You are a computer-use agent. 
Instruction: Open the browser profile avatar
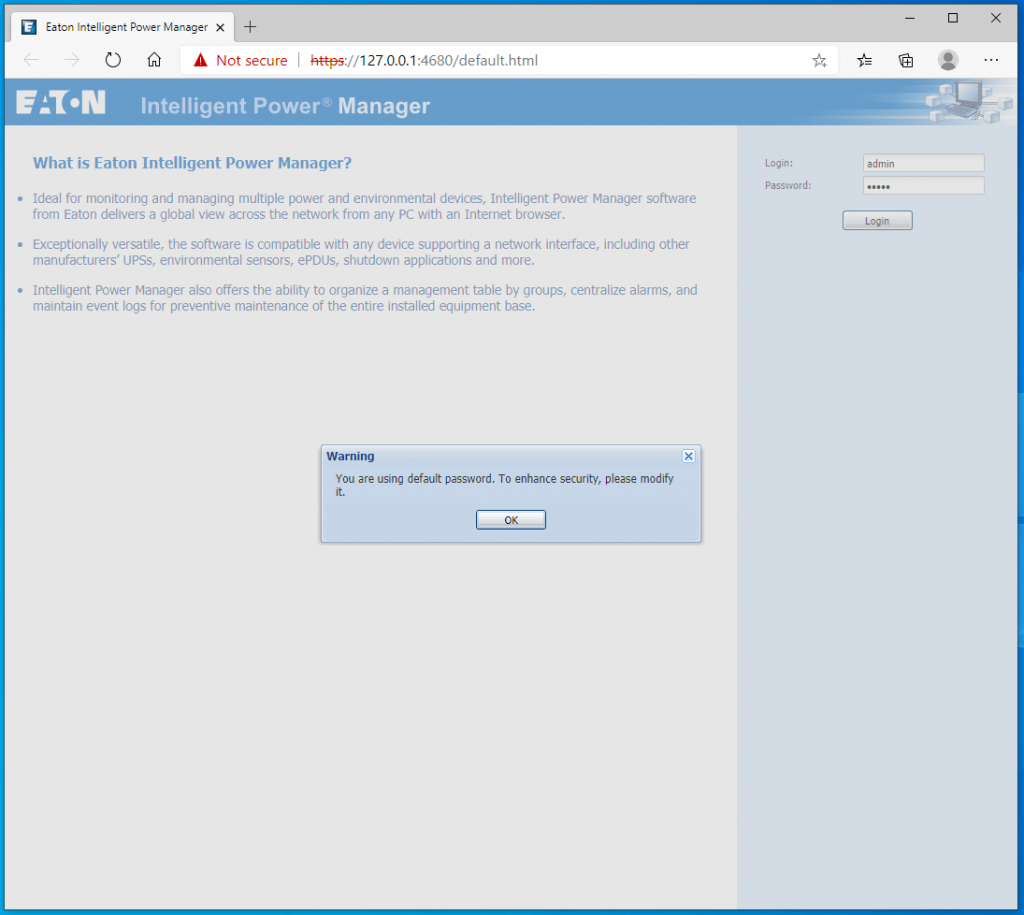point(948,60)
